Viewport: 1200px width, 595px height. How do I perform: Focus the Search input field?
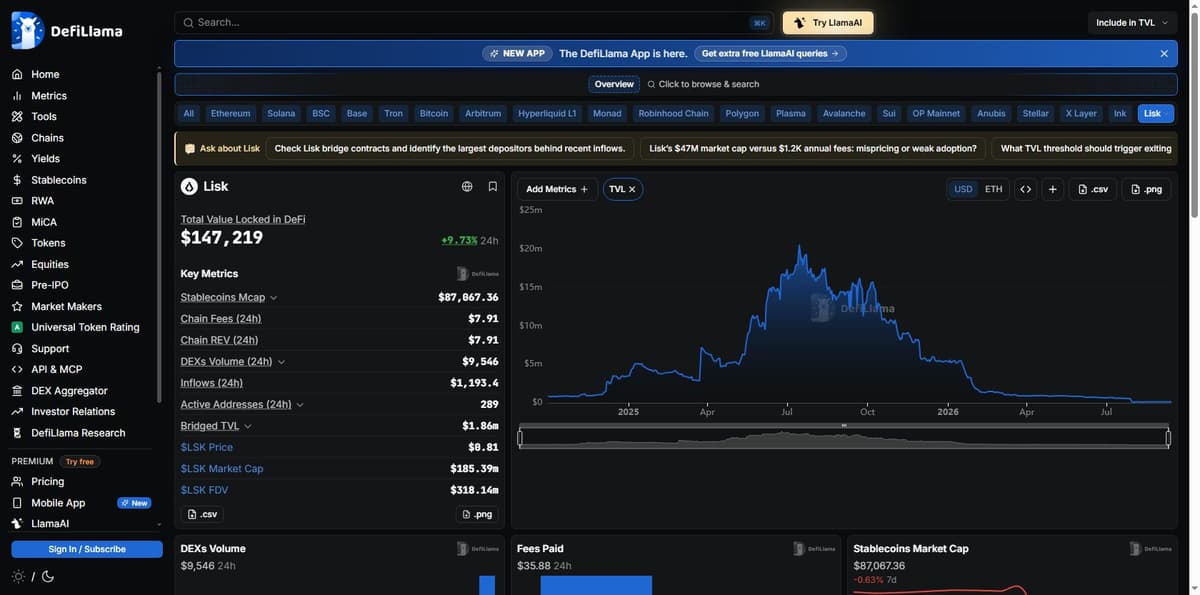(x=475, y=23)
